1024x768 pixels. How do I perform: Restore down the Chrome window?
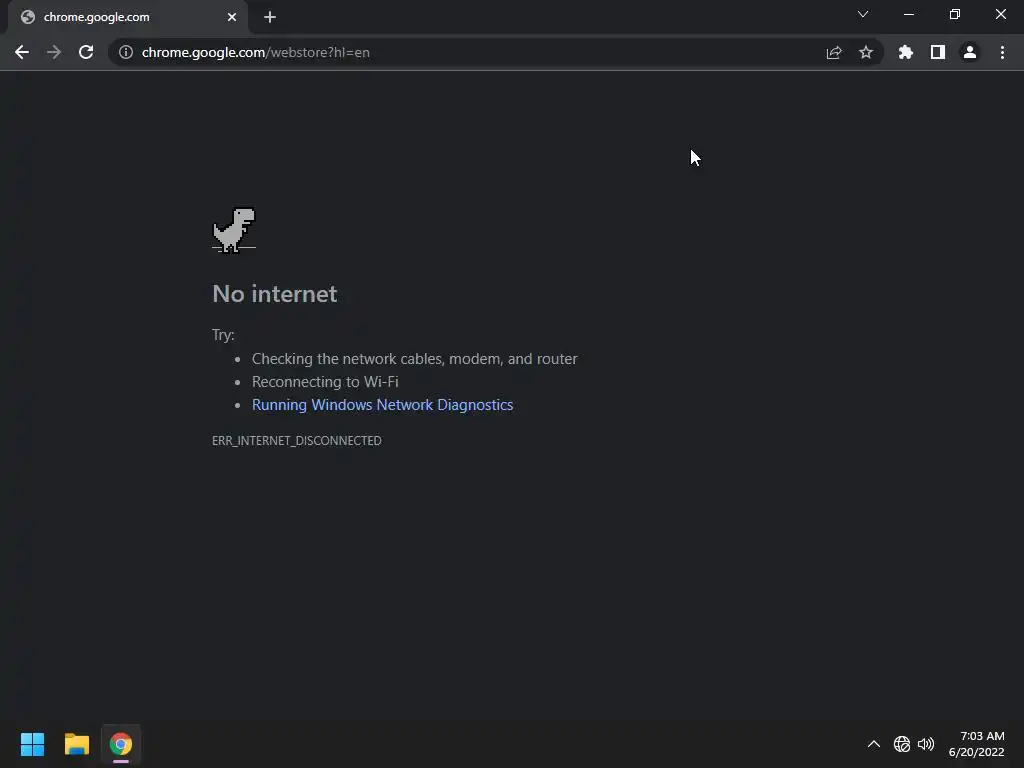point(955,14)
